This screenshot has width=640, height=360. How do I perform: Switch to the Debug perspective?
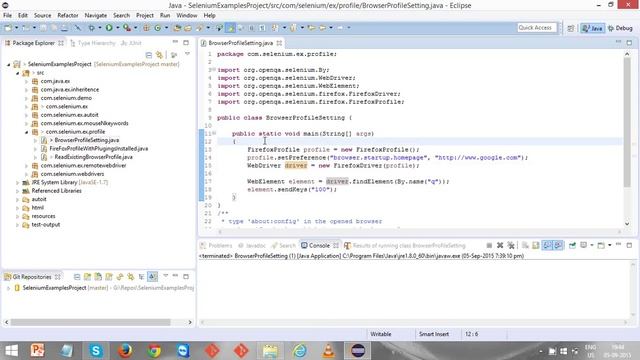(x=620, y=28)
